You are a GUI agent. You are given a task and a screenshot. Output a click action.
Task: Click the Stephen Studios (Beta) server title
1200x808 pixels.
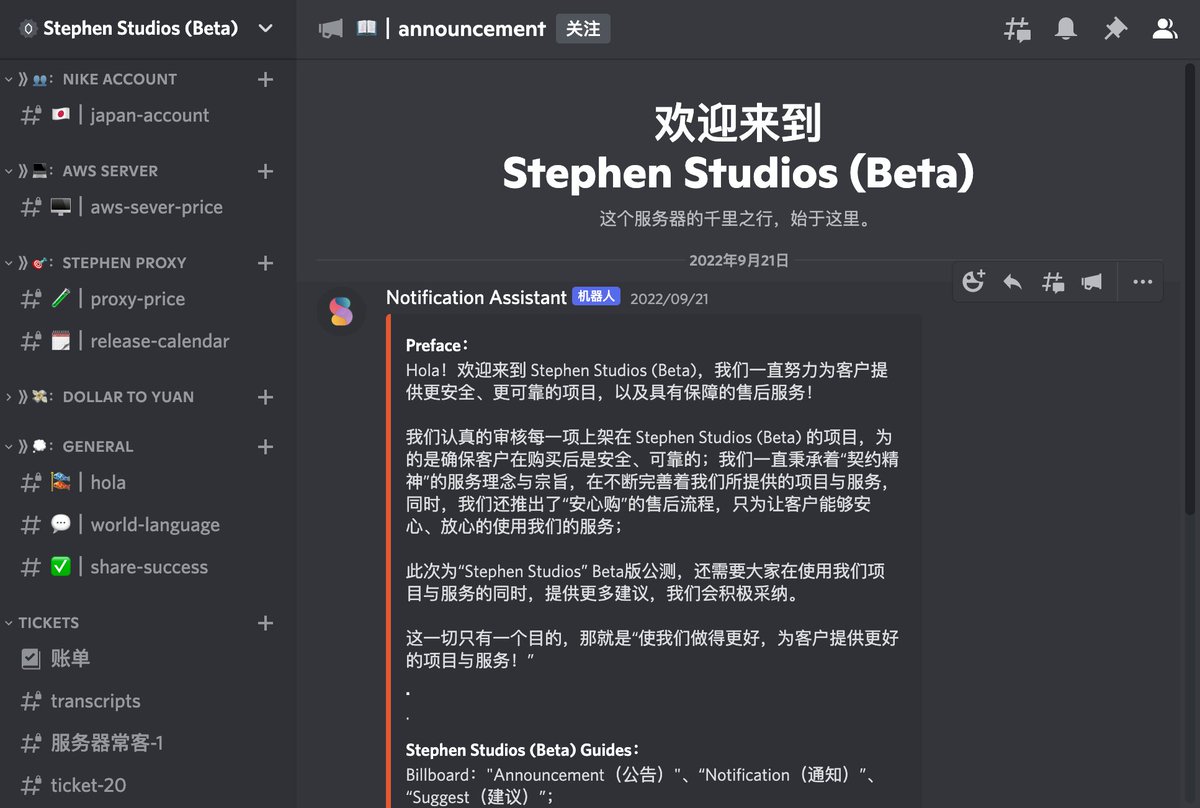click(141, 29)
